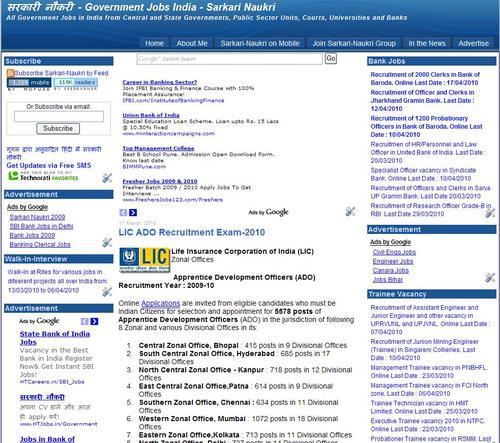Open Management Trainee vacancy in PNBHFL
Image resolution: width=500 pixels, height=443 pixels.
(x=429, y=372)
